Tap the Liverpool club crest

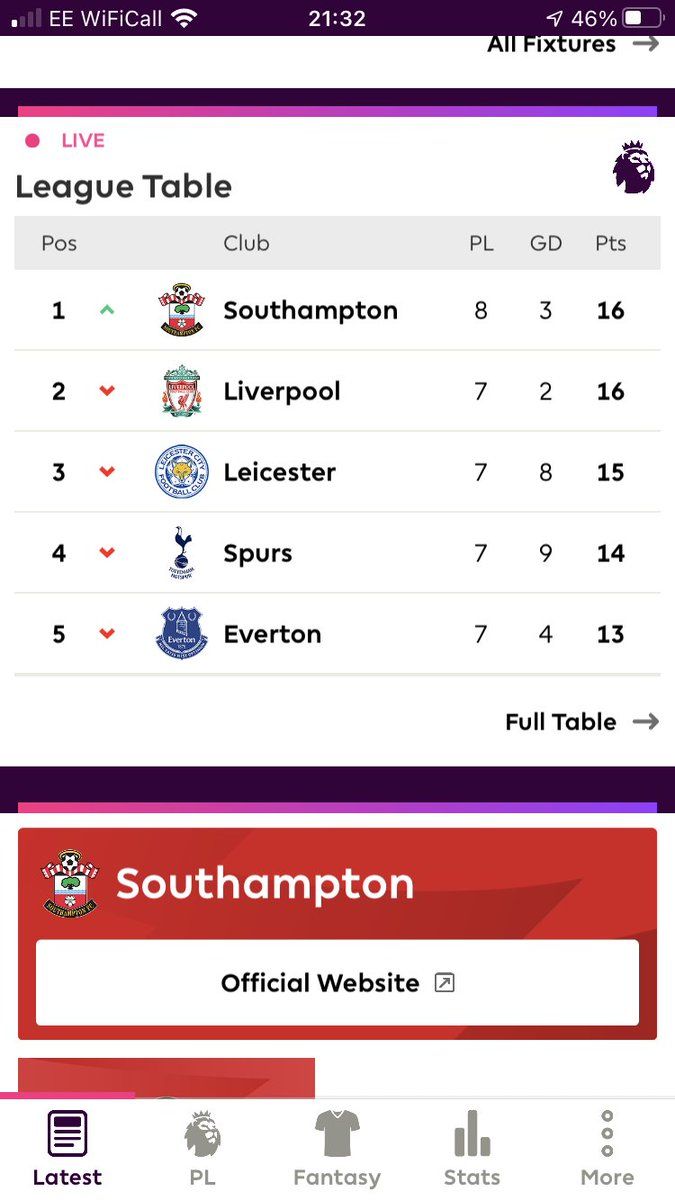(182, 391)
